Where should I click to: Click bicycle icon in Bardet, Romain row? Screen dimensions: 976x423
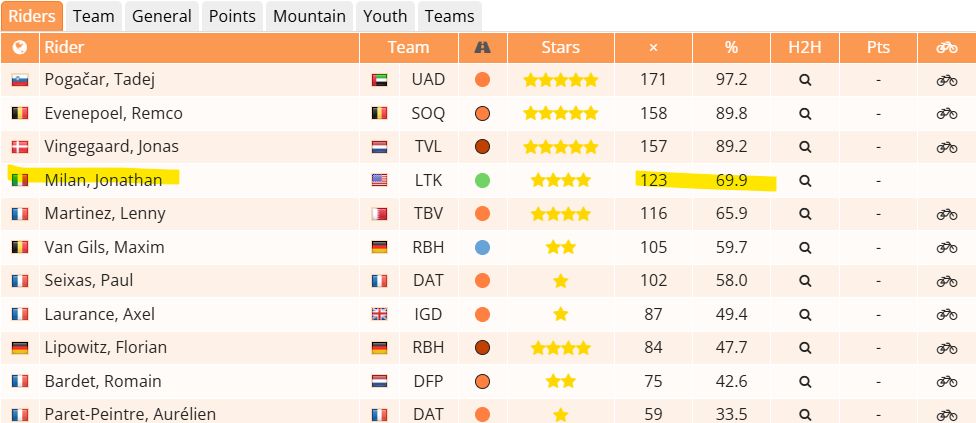[947, 382]
